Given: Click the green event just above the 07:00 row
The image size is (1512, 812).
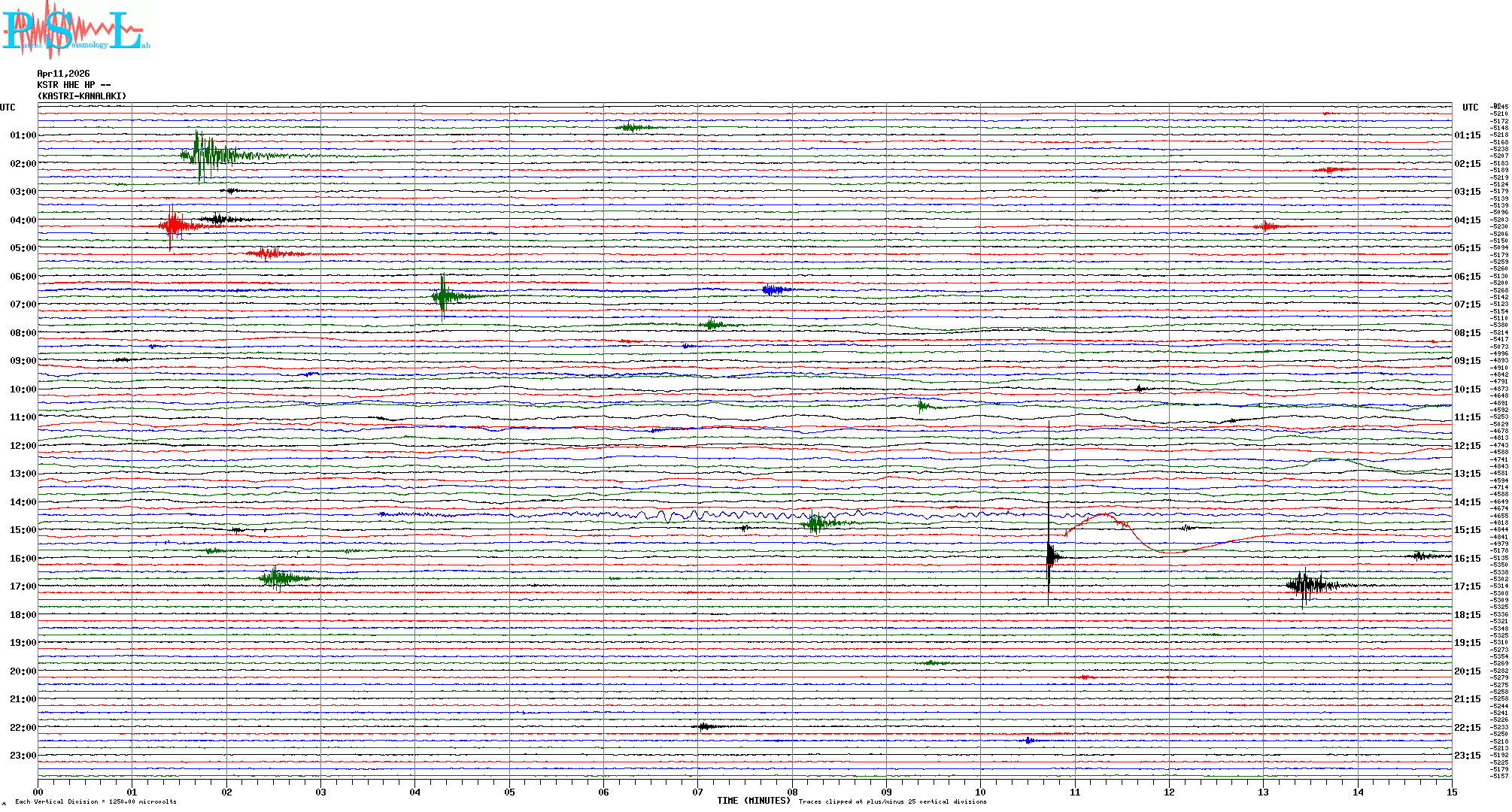Looking at the screenshot, I should (x=444, y=296).
